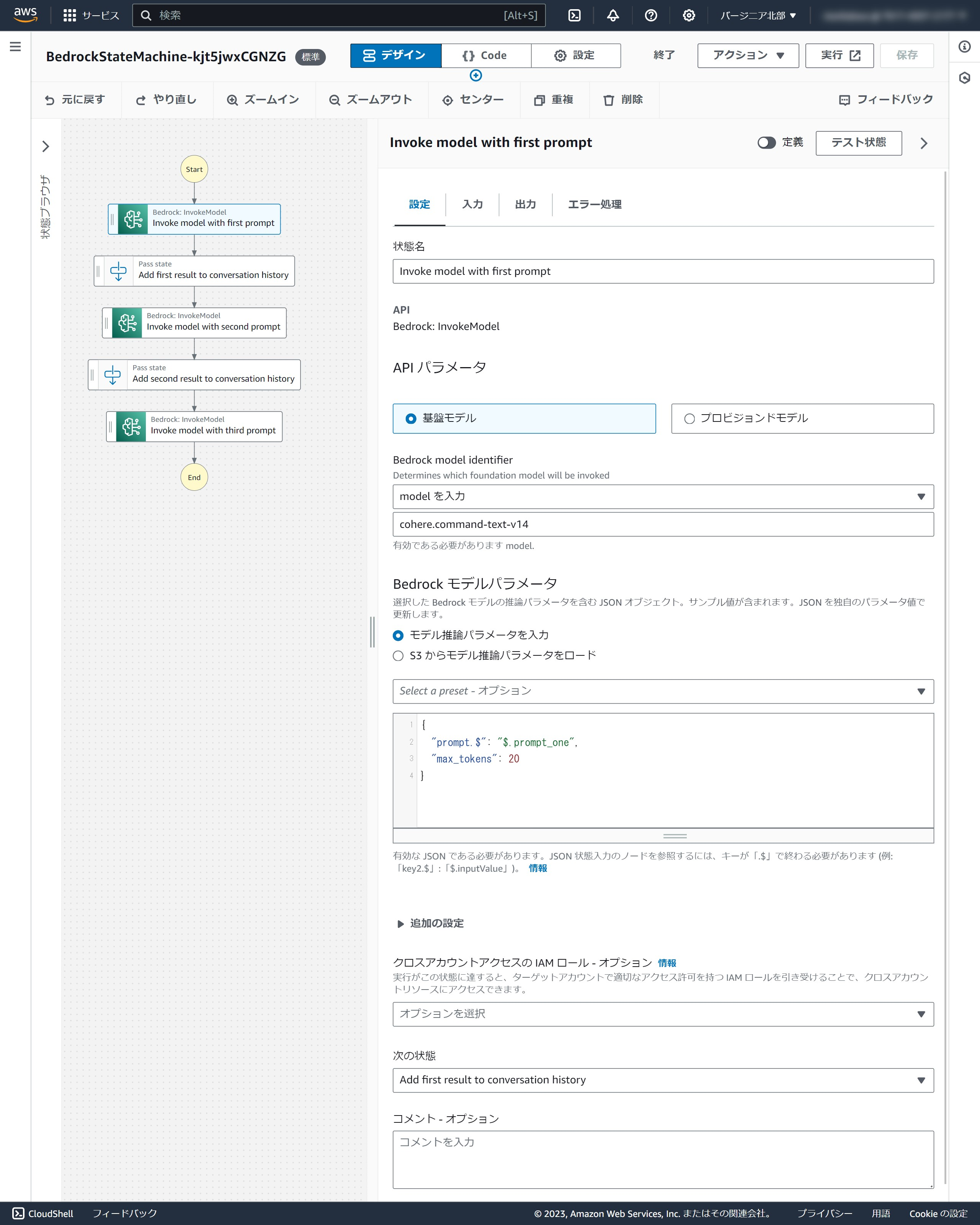Open CloudShell from top navigation bar icon

coord(574,15)
